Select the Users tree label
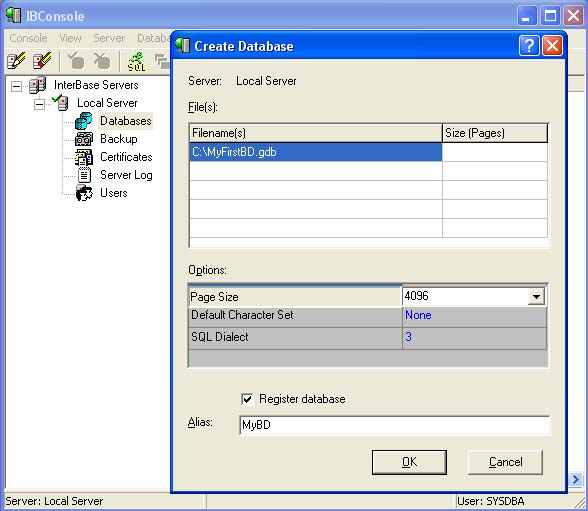Screen dimensions: 588x511 coord(114,193)
